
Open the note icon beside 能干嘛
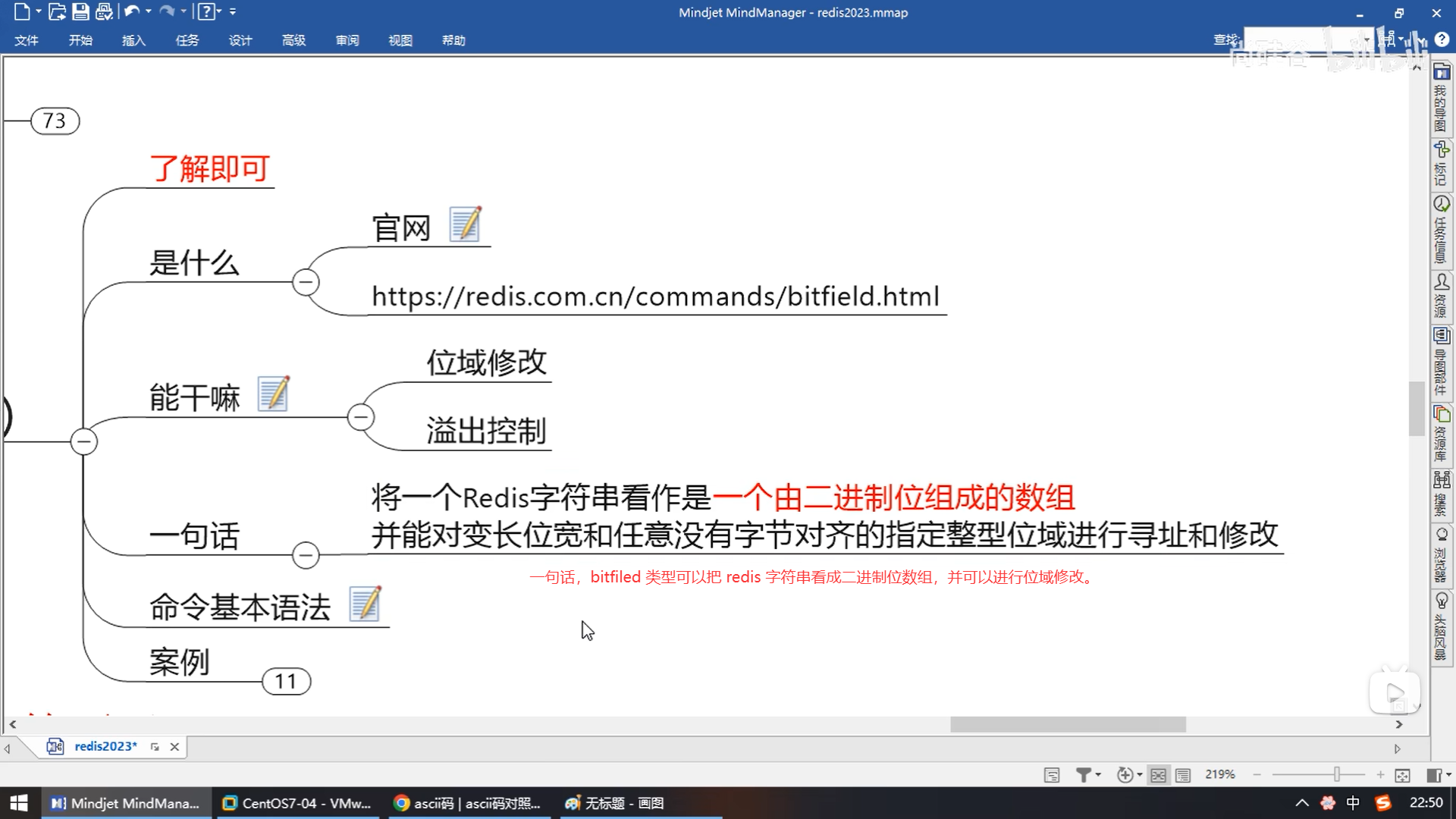click(273, 394)
